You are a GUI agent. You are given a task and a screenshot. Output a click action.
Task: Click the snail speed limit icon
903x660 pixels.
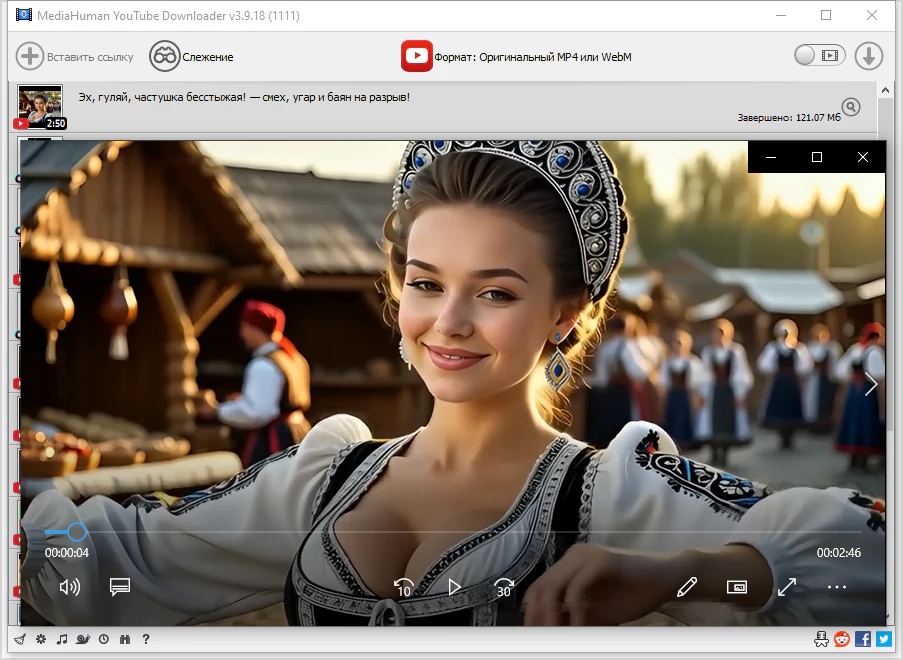[x=83, y=639]
